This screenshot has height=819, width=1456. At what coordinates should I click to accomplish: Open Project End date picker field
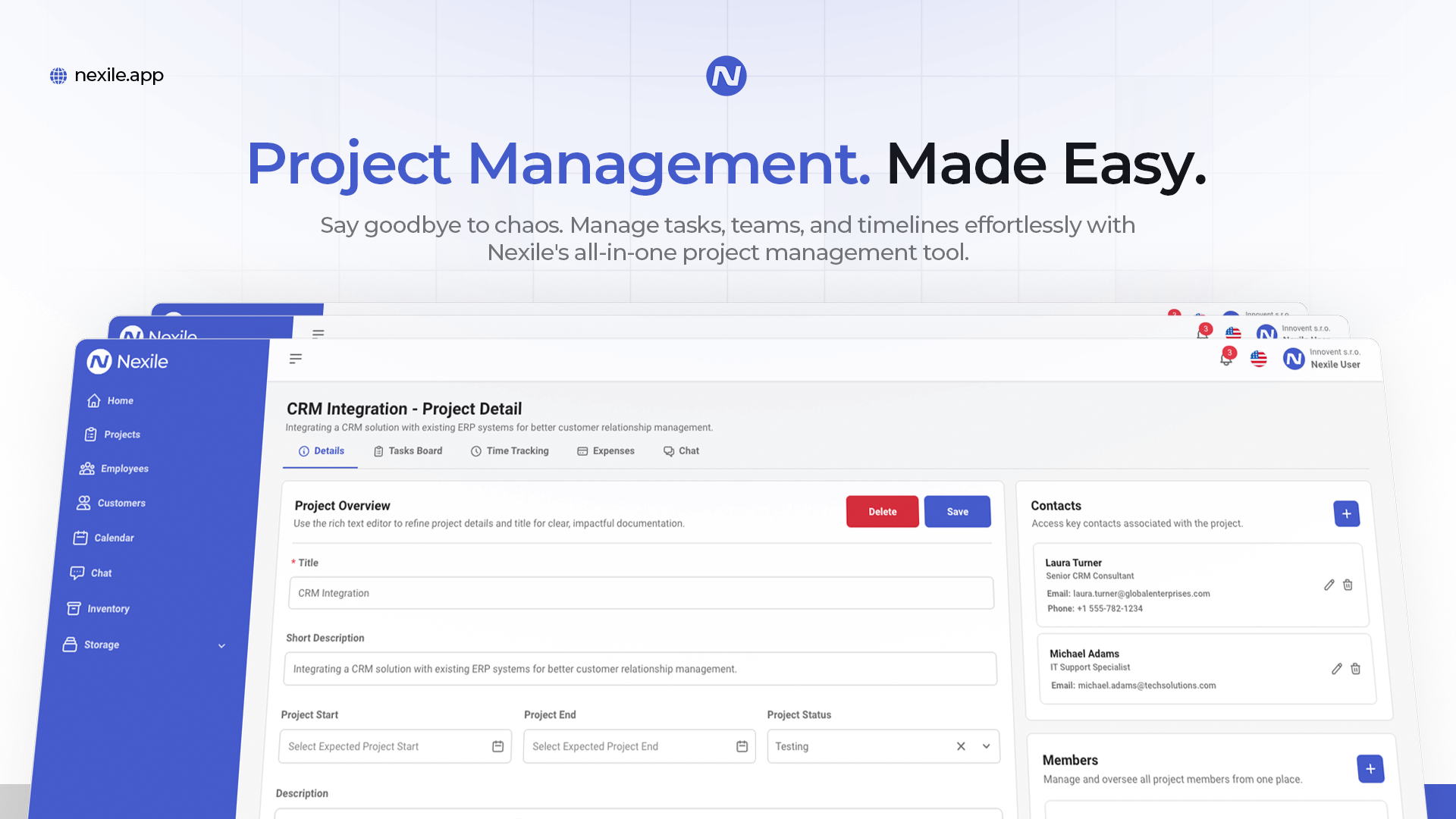(x=639, y=746)
